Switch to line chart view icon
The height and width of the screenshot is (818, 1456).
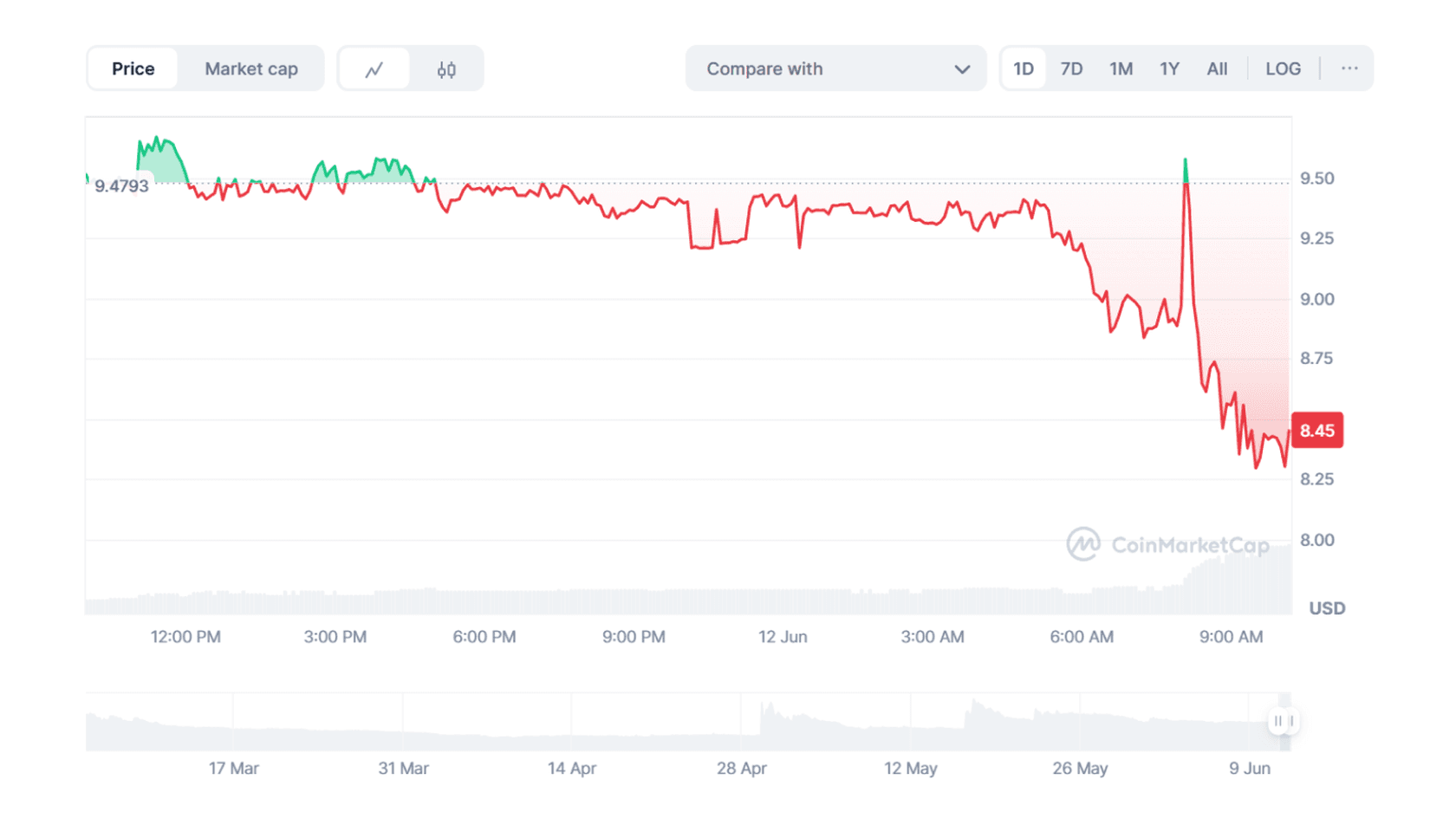coord(374,69)
